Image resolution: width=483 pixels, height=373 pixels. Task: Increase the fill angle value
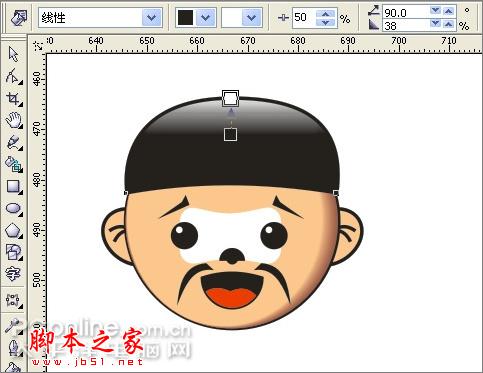pos(449,12)
